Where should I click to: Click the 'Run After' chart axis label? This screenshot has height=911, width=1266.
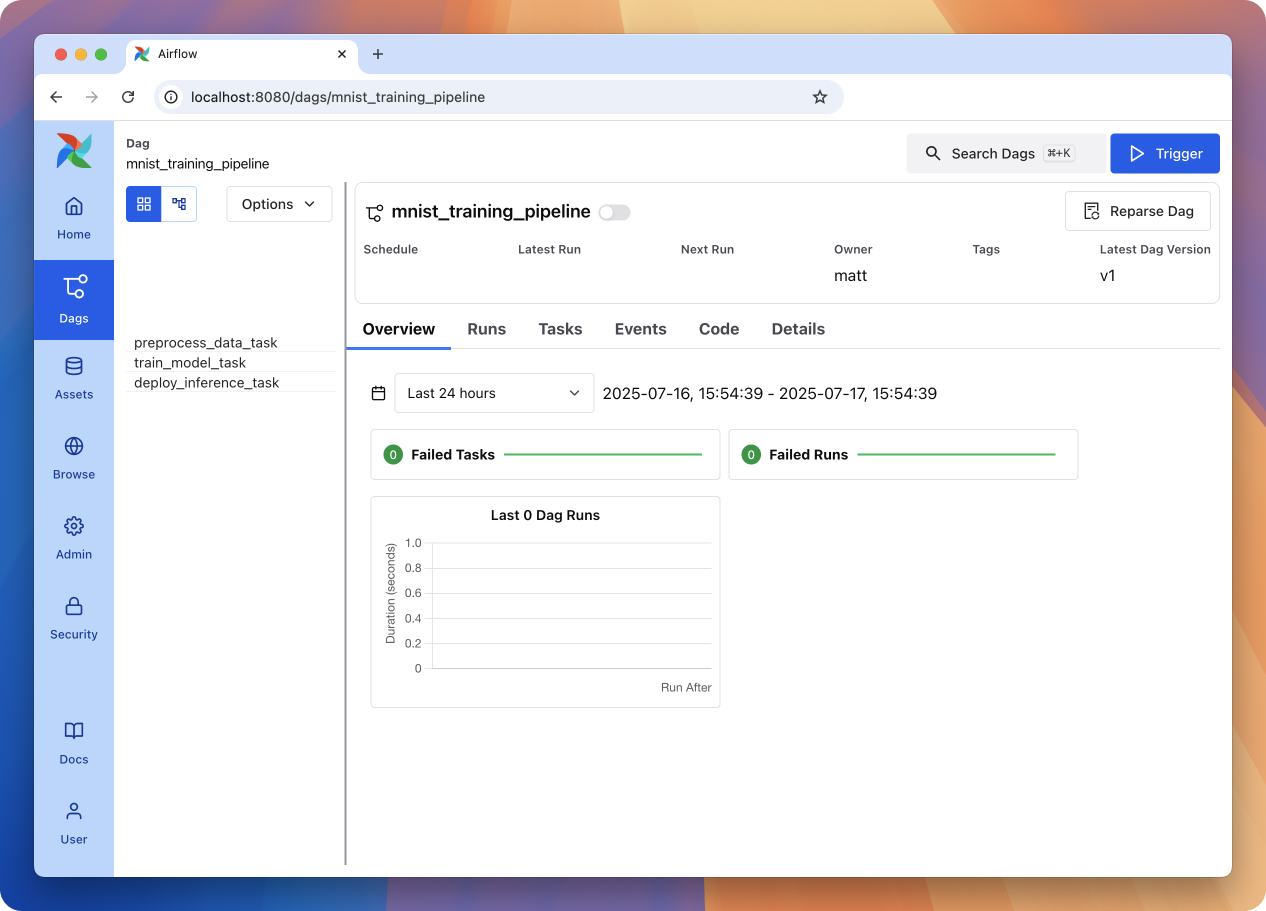click(686, 687)
